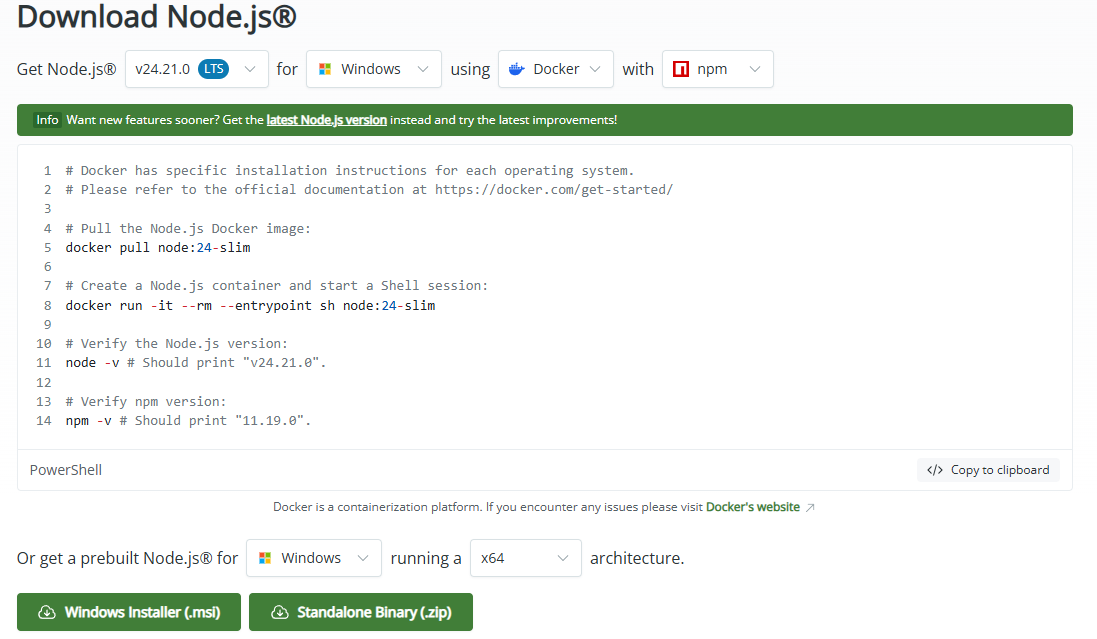Download the Standalone Binary (.zip)
The width and height of the screenshot is (1097, 639).
pyautogui.click(x=361, y=612)
